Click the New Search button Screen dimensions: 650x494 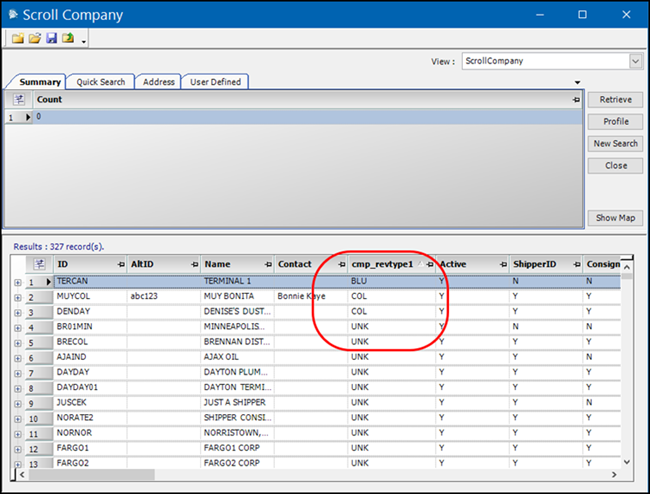(x=615, y=144)
